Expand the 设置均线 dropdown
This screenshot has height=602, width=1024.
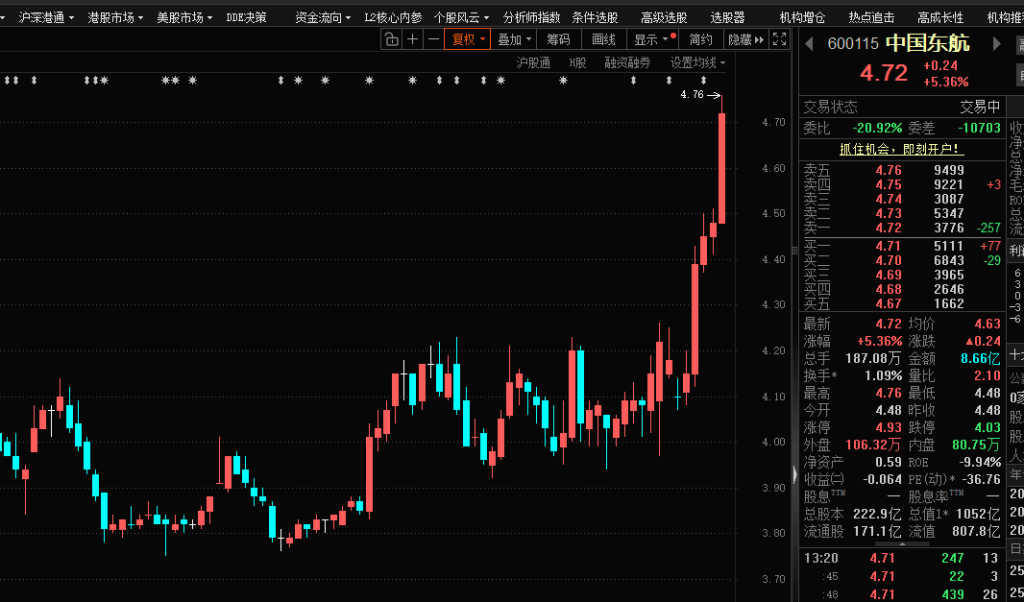coord(697,62)
